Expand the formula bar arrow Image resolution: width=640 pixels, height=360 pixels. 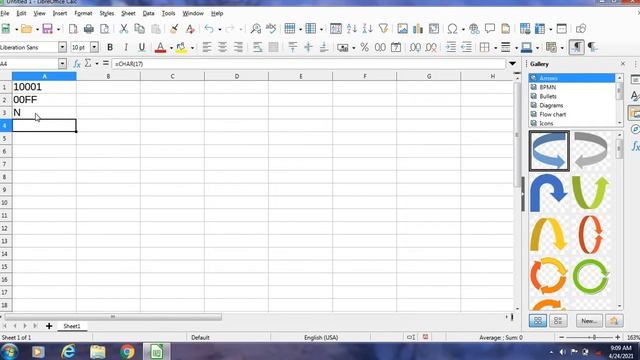pos(512,64)
